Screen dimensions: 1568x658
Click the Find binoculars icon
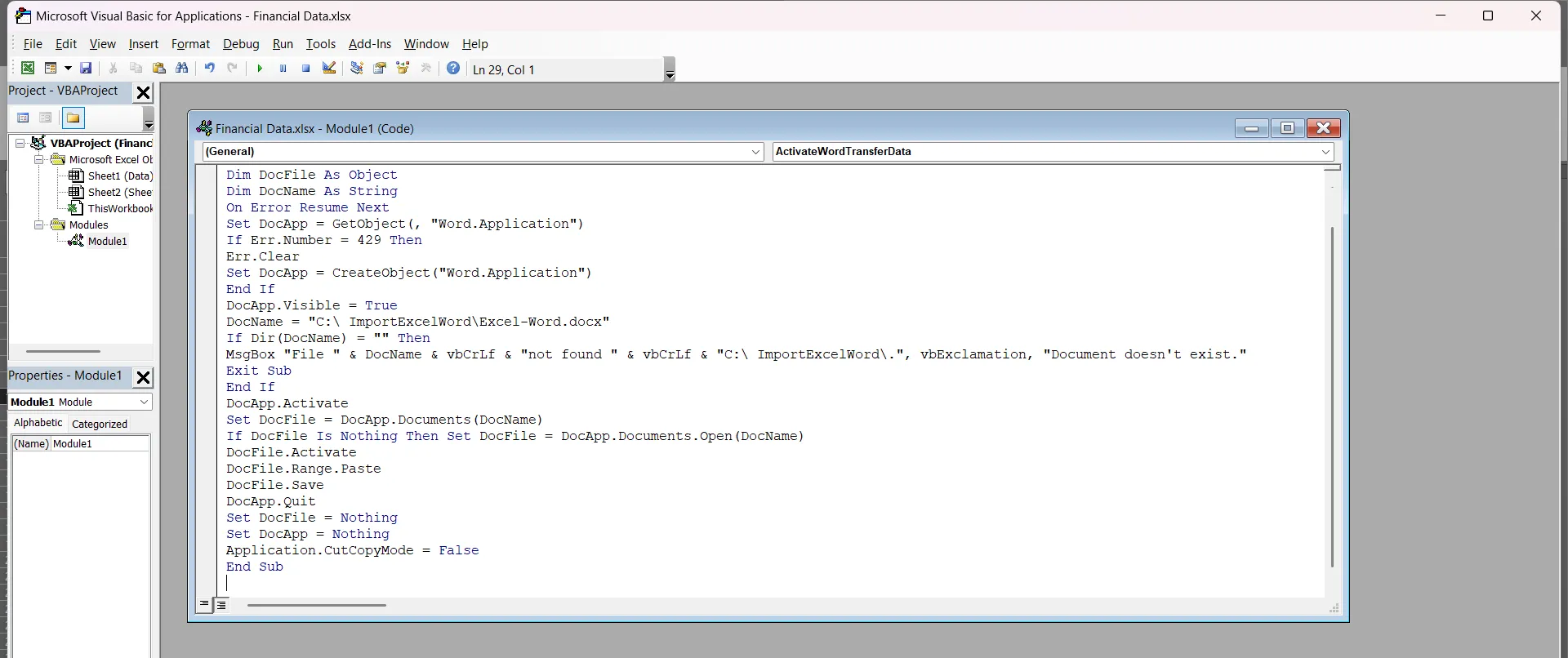182,69
